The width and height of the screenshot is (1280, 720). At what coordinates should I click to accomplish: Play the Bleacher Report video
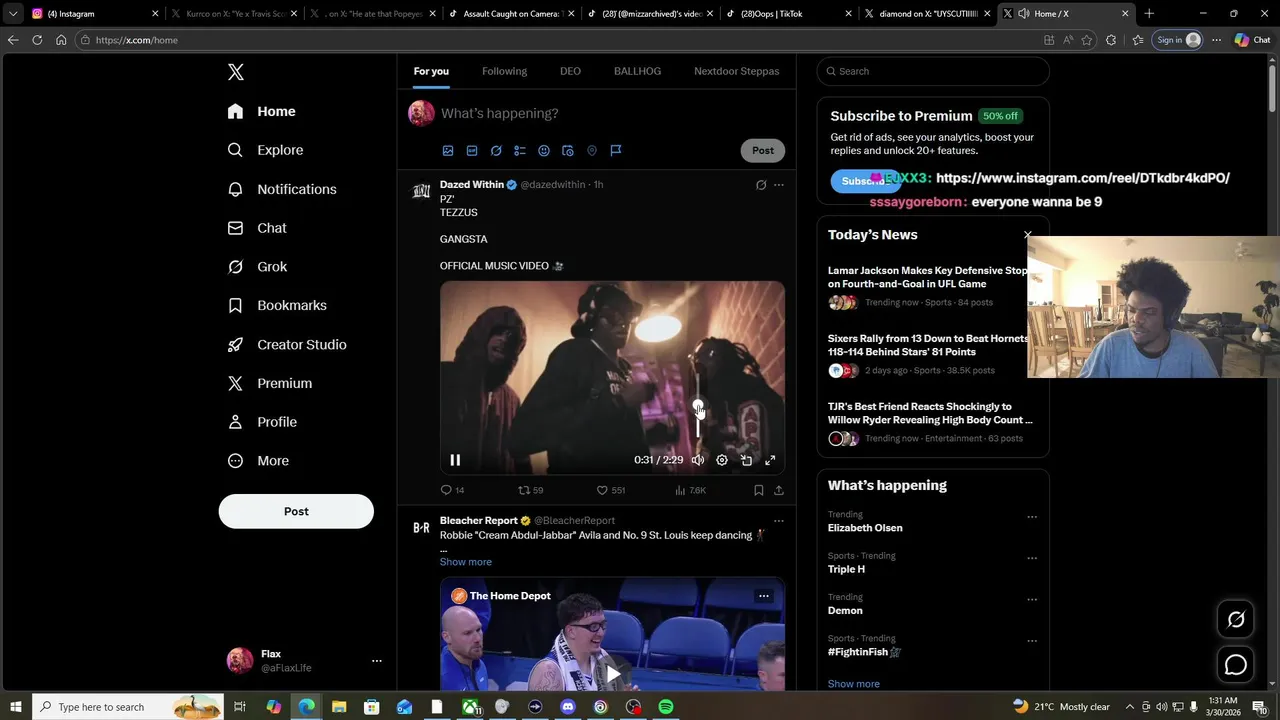click(612, 673)
